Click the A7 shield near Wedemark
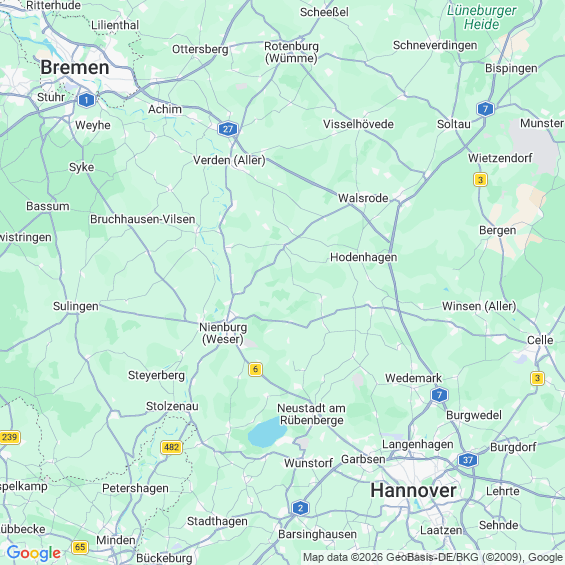 [439, 395]
